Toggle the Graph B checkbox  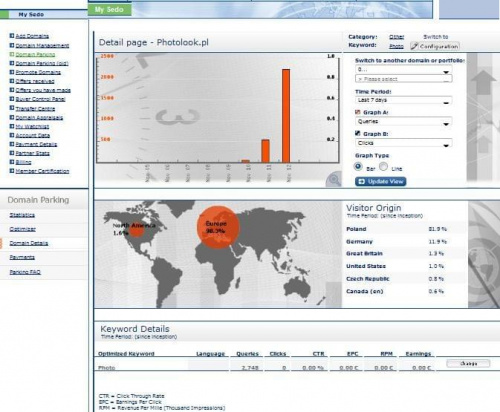pyautogui.click(x=358, y=133)
